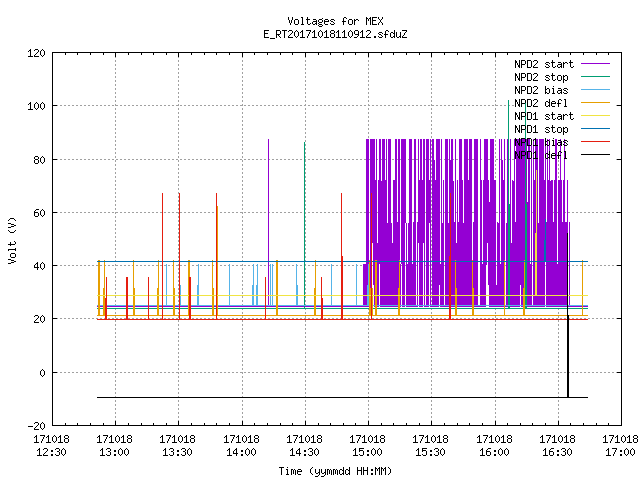Select the 'NPD2 defl' legend label
This screenshot has height=480, width=640.
tap(541, 103)
